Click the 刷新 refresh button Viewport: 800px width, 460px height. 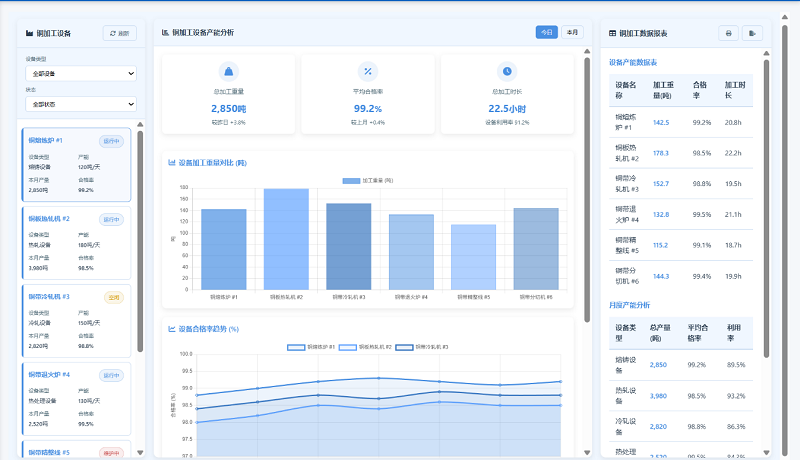coord(119,33)
